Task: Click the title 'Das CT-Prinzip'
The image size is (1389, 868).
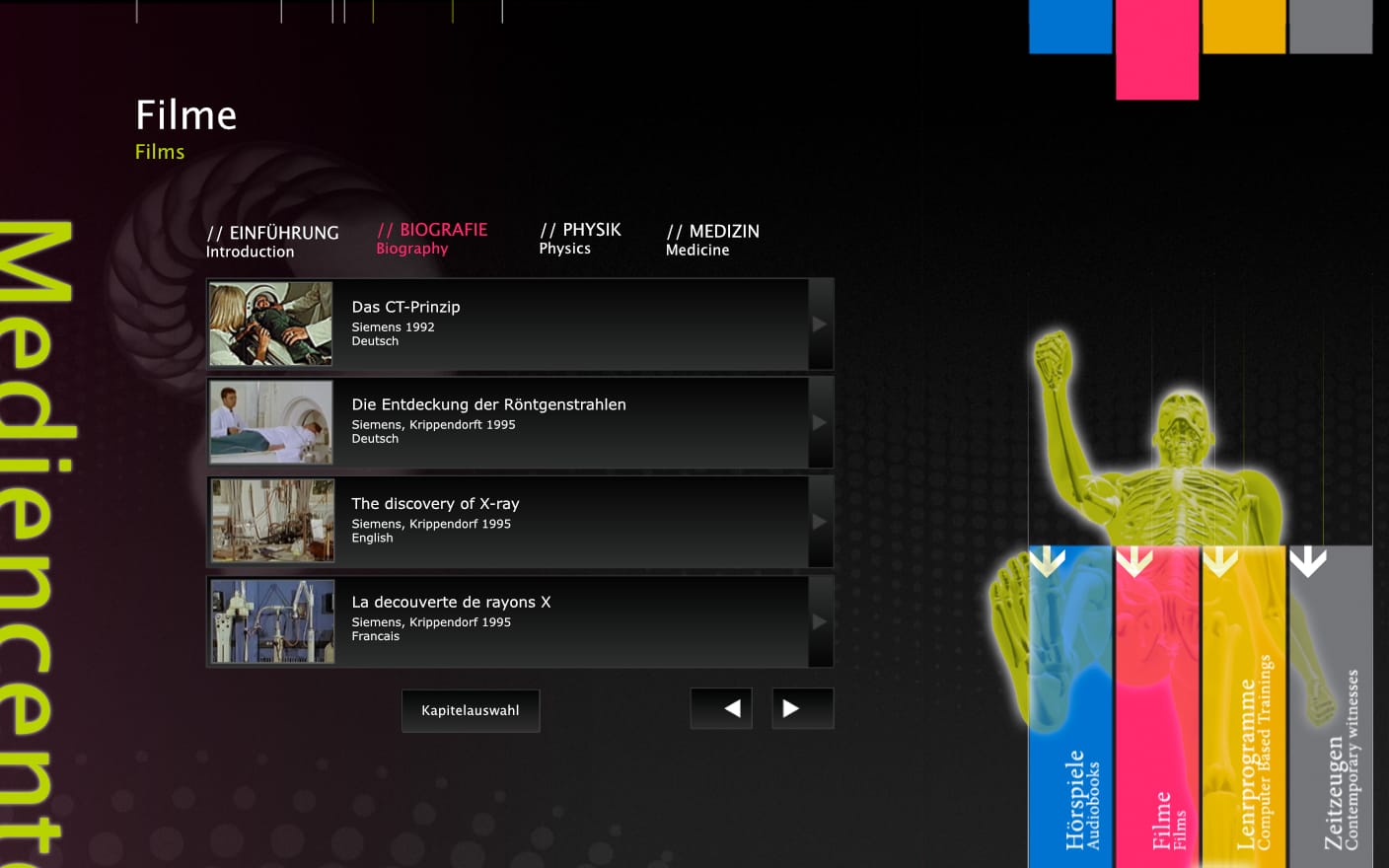Action: click(405, 307)
